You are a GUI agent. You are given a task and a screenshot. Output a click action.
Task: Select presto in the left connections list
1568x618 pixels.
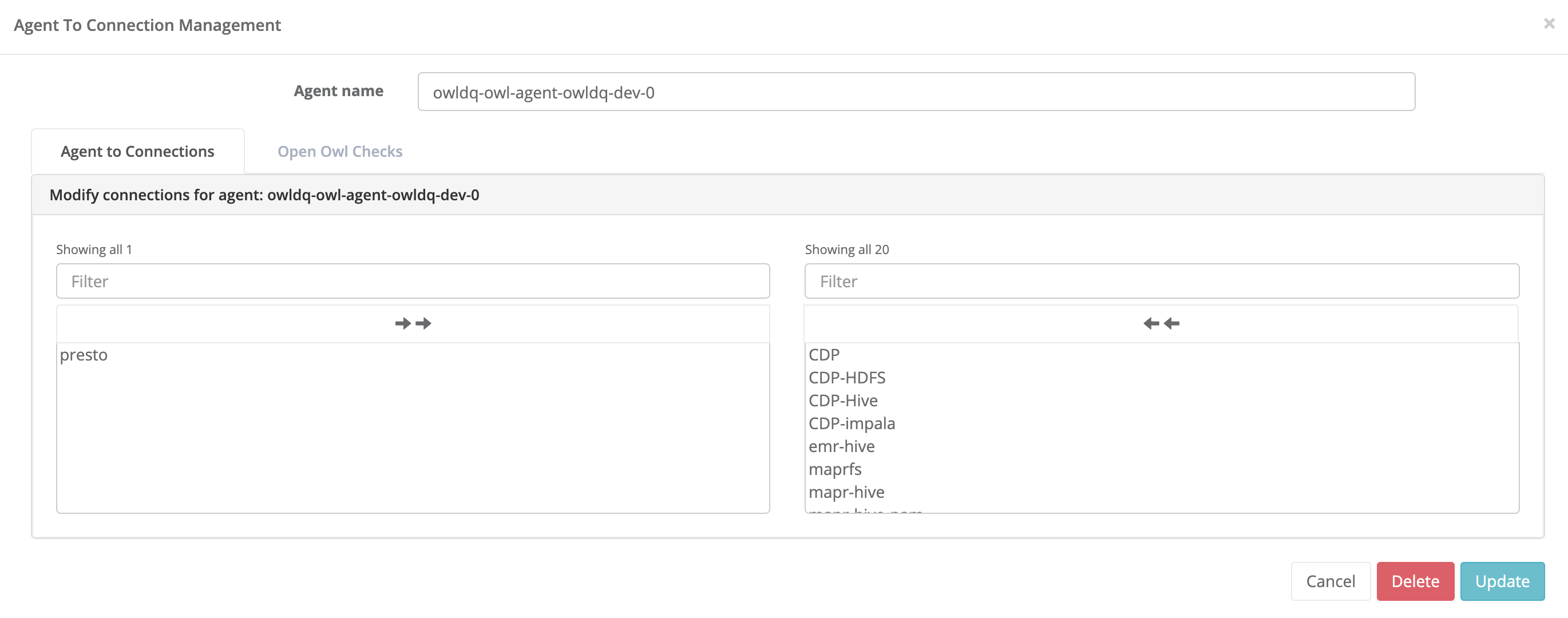(84, 354)
